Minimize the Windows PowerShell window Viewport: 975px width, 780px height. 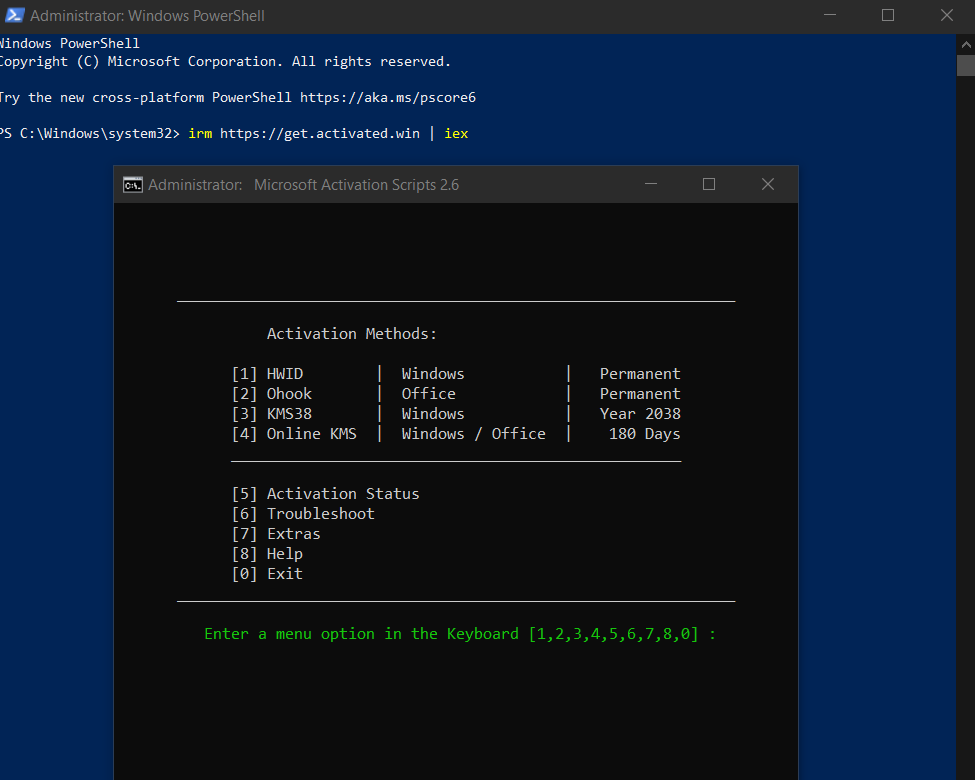pos(829,16)
